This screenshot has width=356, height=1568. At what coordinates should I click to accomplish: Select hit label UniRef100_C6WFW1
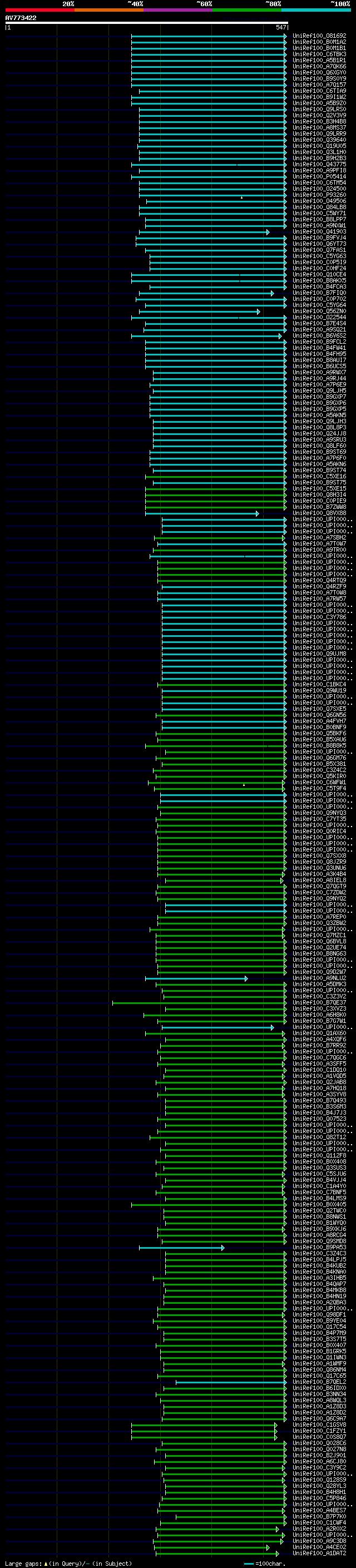point(319,782)
